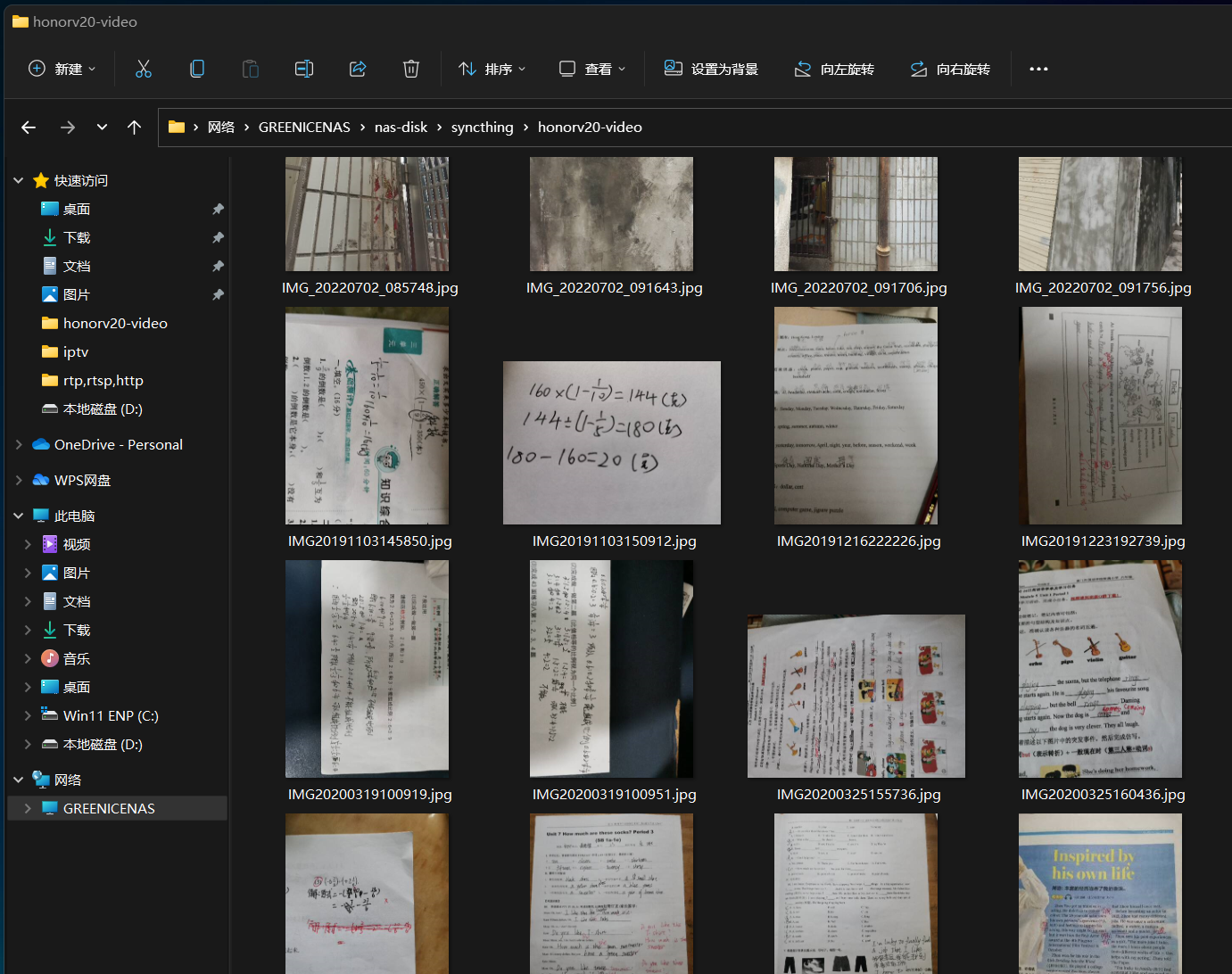
Task: Click syncthing in the address breadcrumb
Action: [x=482, y=128]
